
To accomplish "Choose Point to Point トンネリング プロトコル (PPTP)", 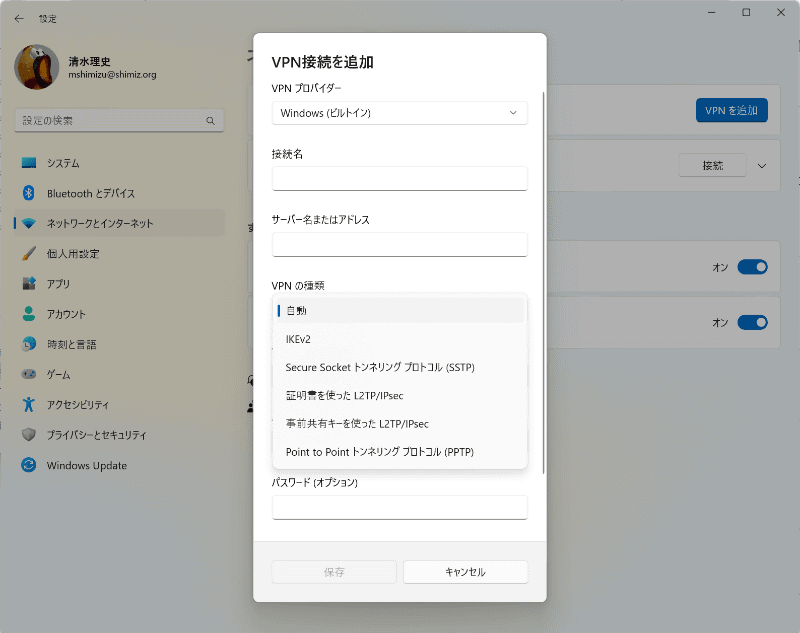I will coord(399,451).
